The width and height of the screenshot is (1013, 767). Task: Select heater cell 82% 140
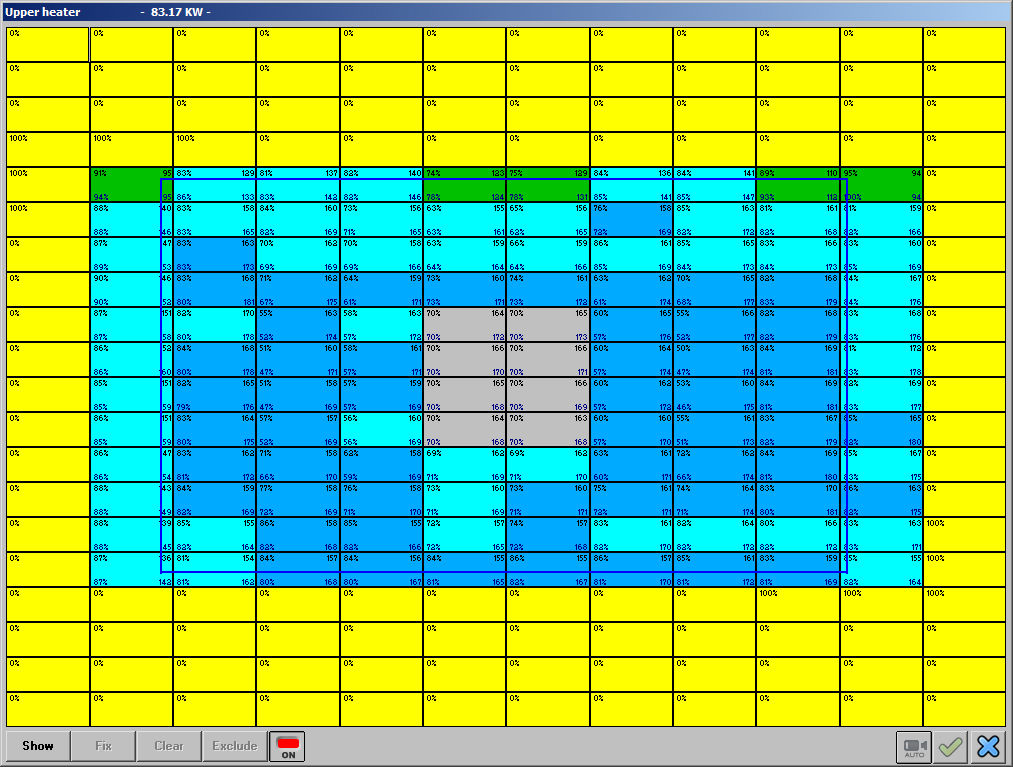(381, 185)
